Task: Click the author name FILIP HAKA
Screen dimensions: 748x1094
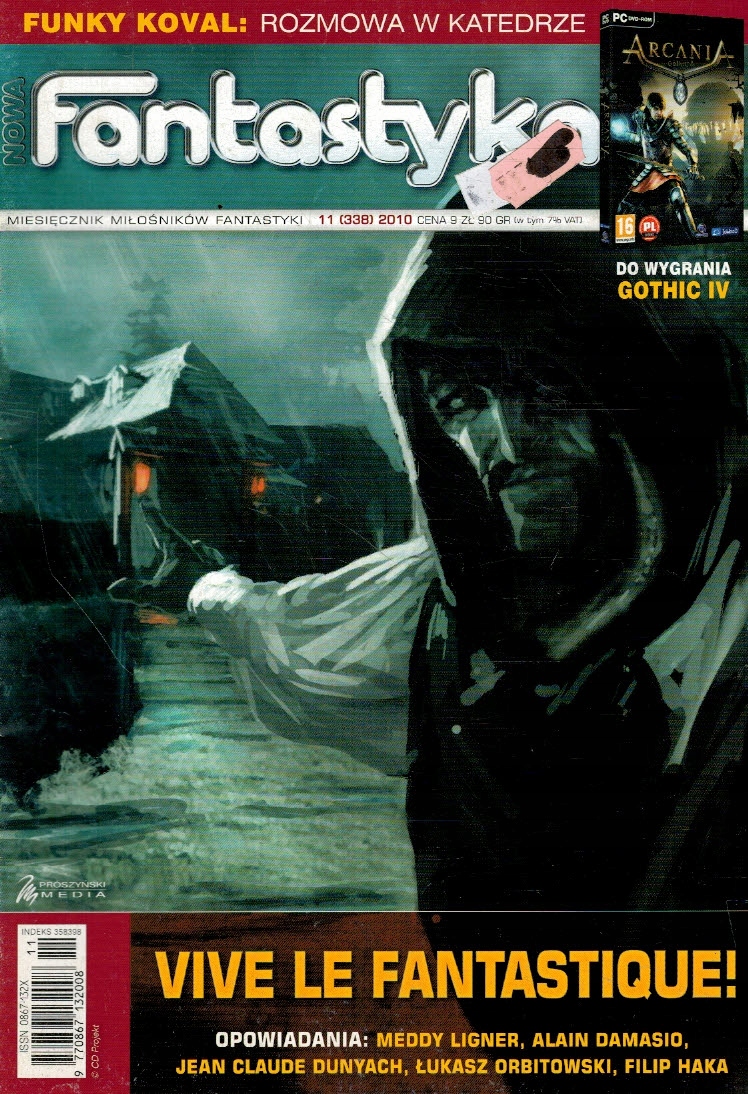Action: 676,1067
